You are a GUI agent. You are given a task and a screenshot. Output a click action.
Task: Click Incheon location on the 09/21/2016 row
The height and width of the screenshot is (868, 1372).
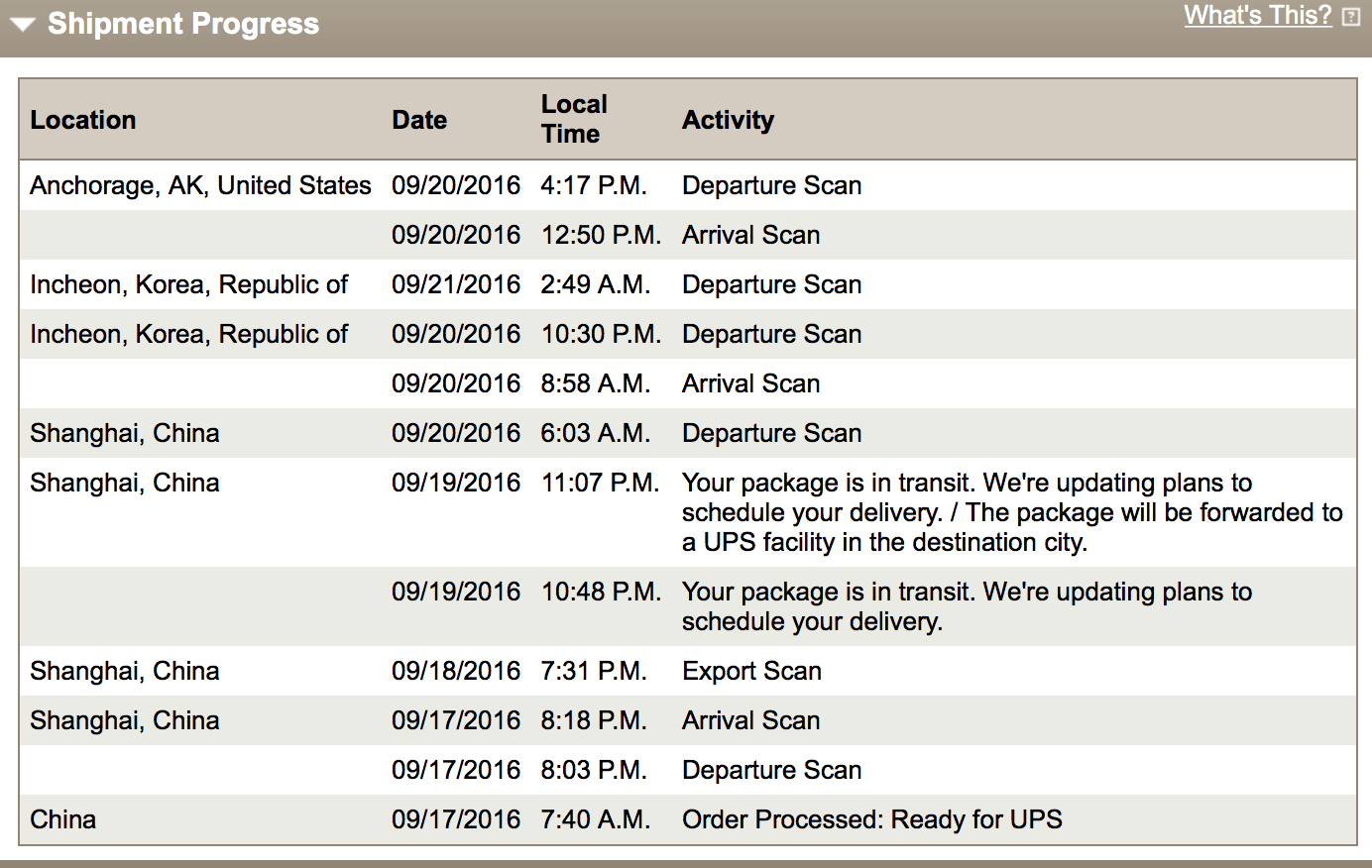click(189, 284)
